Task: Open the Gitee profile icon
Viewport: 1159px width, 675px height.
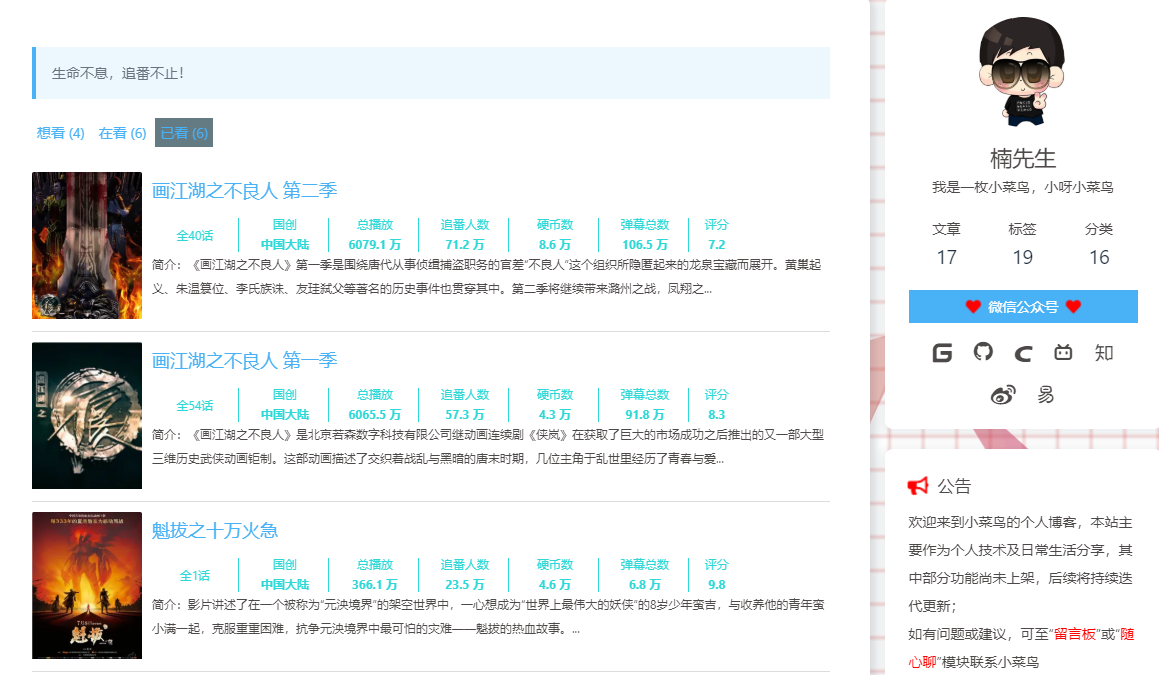Action: click(942, 353)
